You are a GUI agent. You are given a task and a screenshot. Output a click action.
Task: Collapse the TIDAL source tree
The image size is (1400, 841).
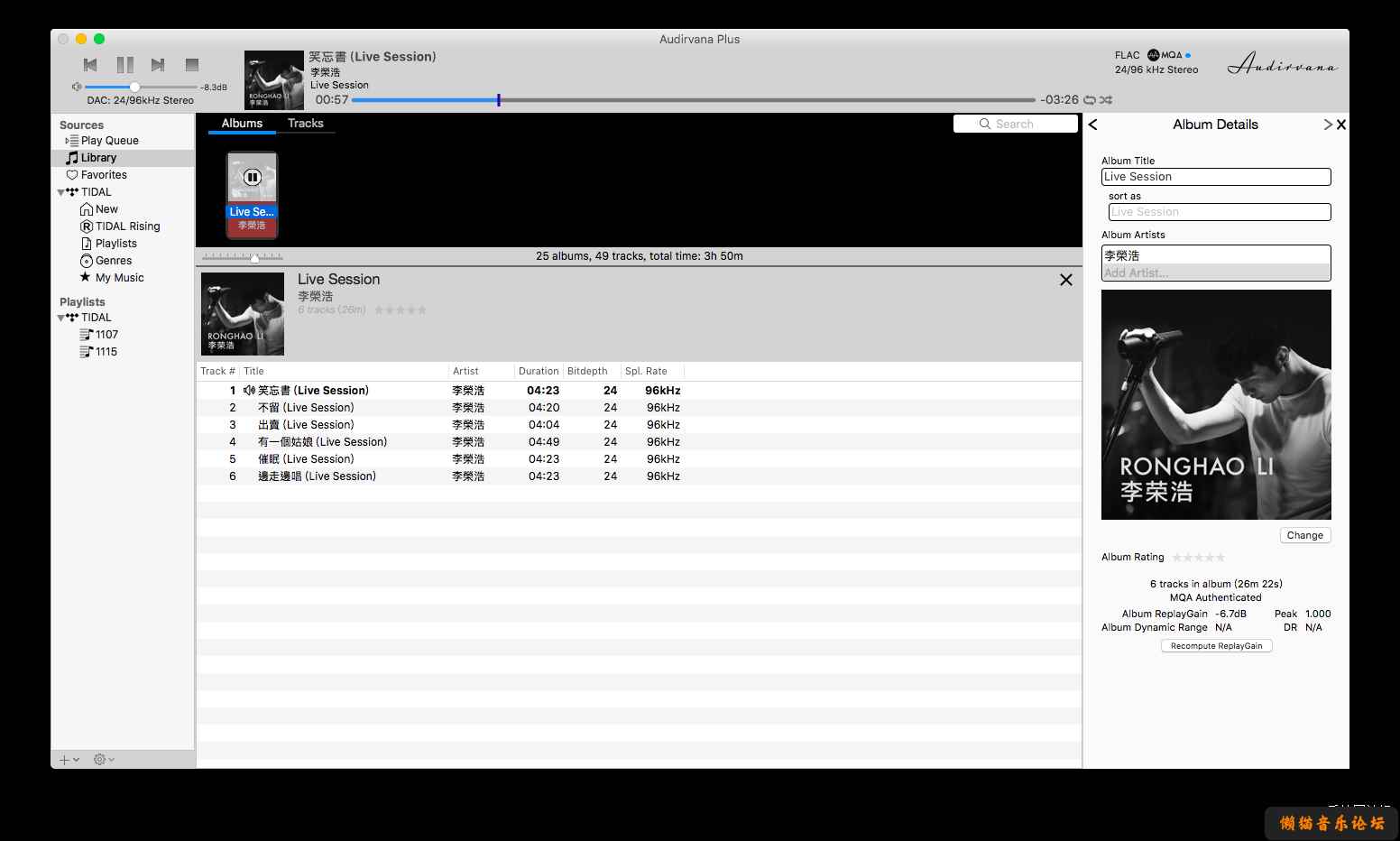click(x=61, y=192)
